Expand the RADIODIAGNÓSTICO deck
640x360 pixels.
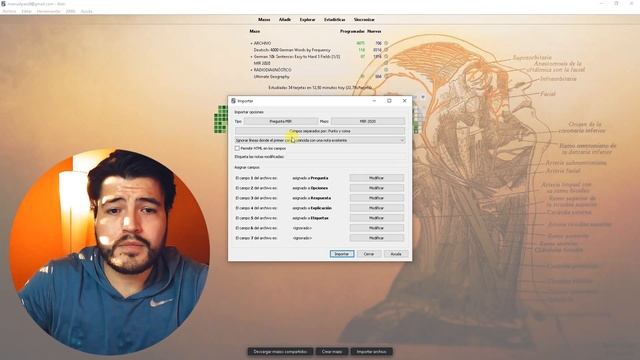click(x=251, y=70)
